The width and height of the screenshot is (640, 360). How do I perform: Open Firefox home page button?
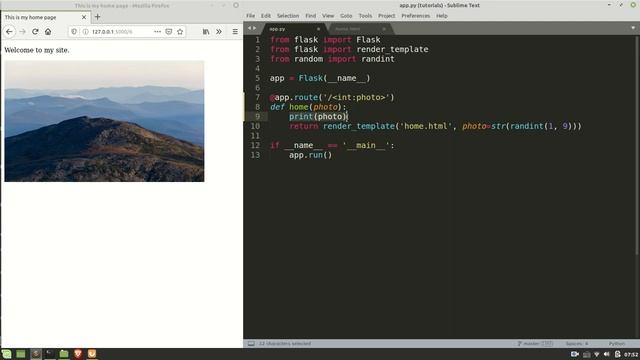[x=48, y=31]
